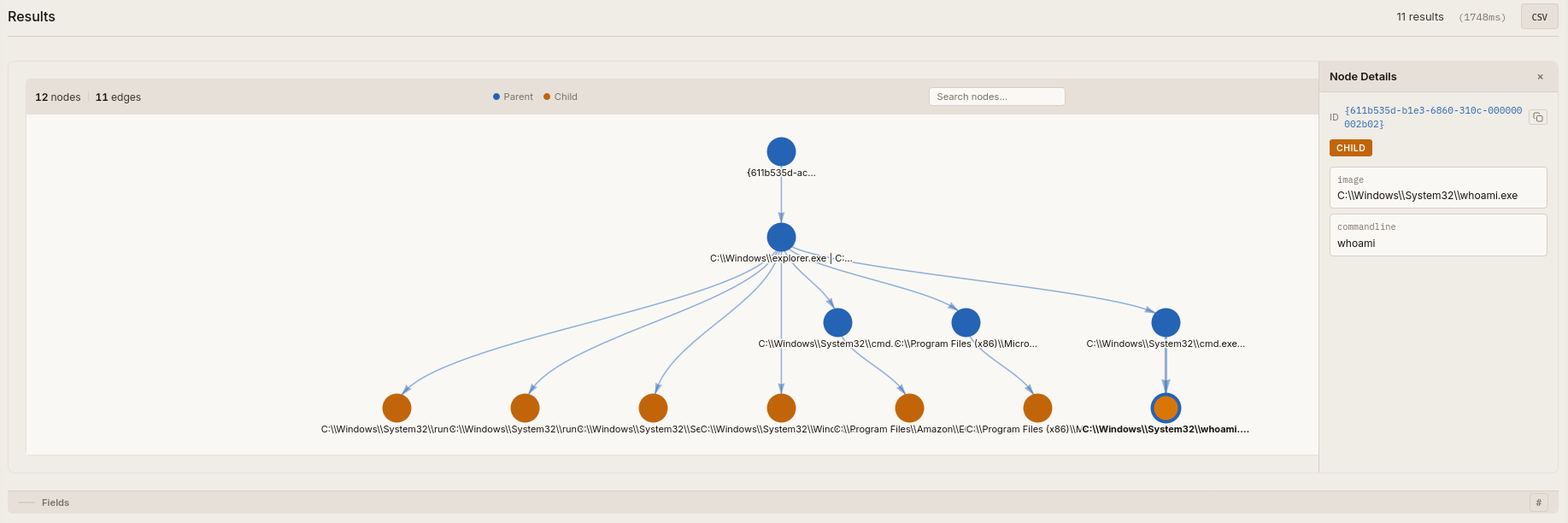Copy the node ID to clipboard
Viewport: 1568px width, 523px height.
[x=1538, y=117]
